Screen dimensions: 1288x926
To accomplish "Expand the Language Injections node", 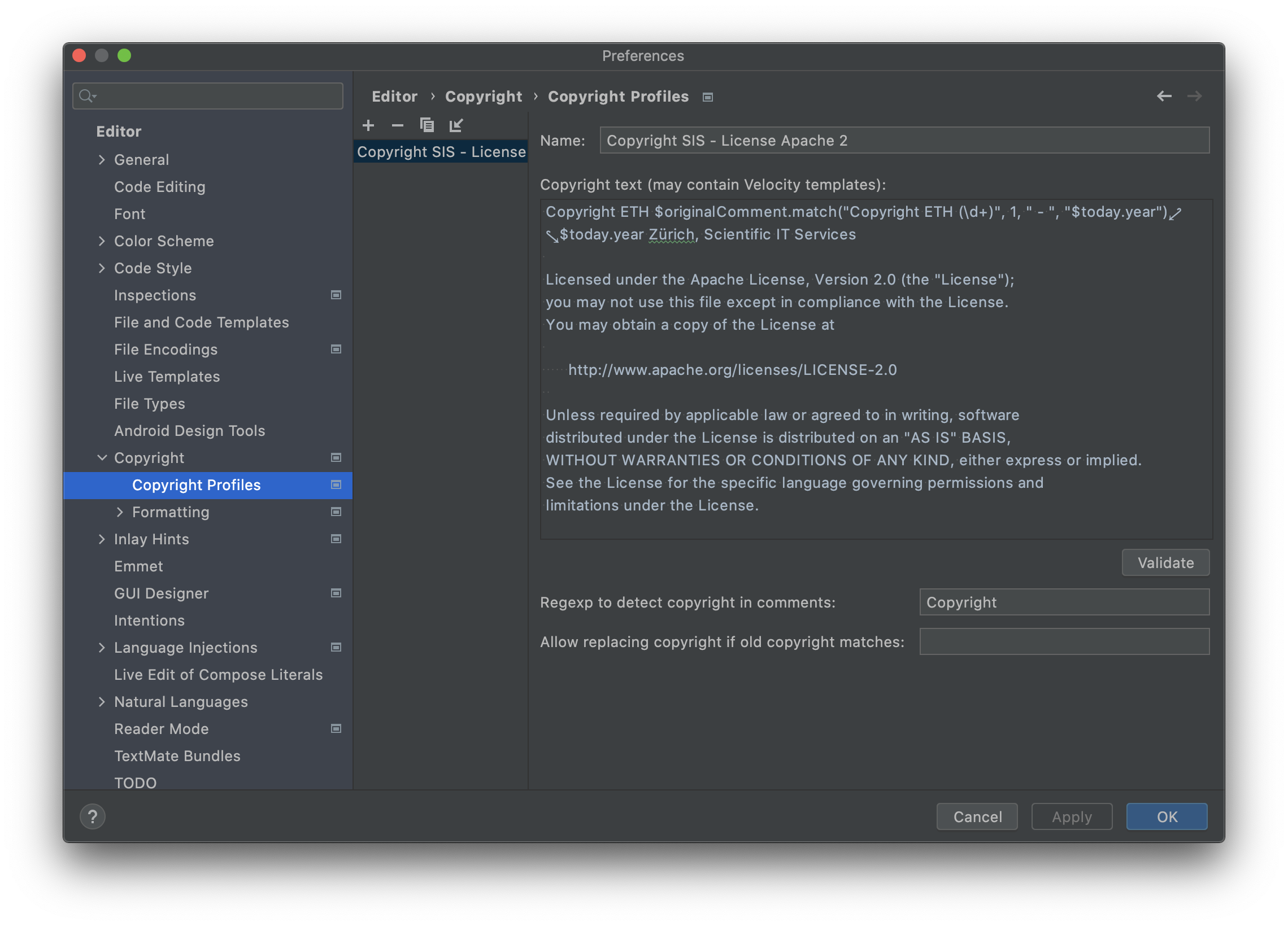I will coord(102,647).
